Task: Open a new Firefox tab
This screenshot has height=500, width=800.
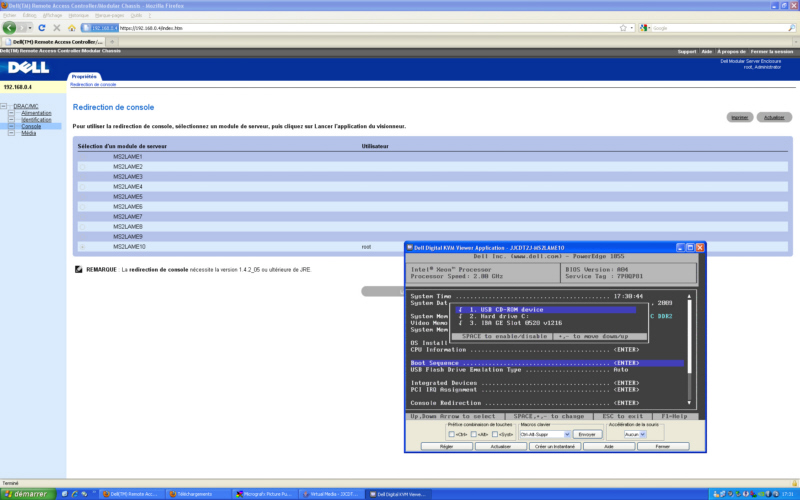Action: click(x=112, y=42)
